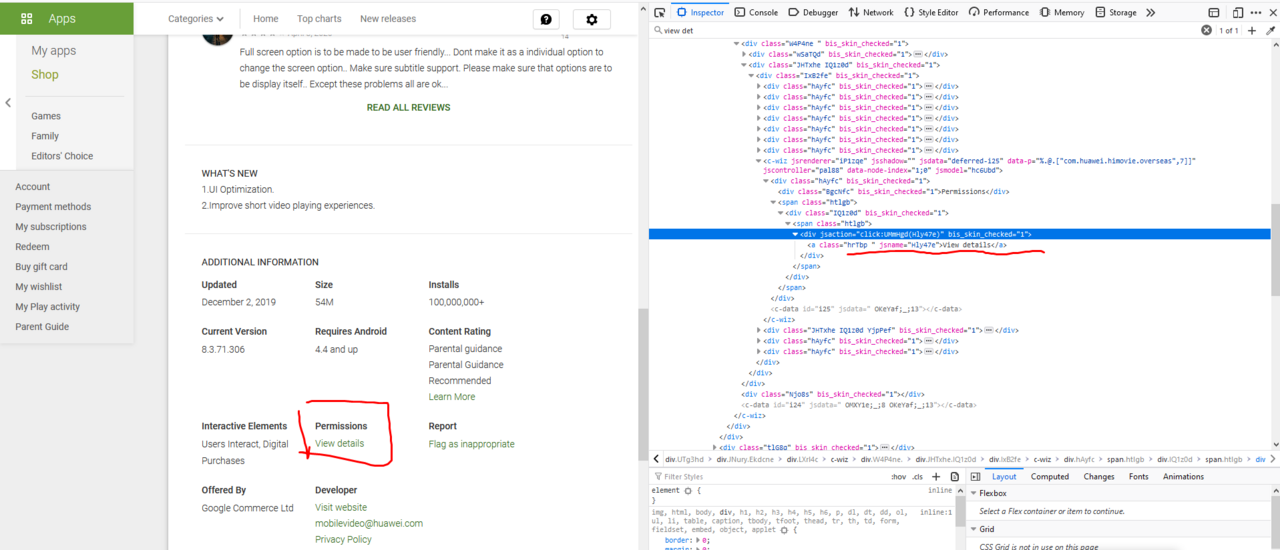Click the mobilevideo@huawei.com email link

(369, 523)
